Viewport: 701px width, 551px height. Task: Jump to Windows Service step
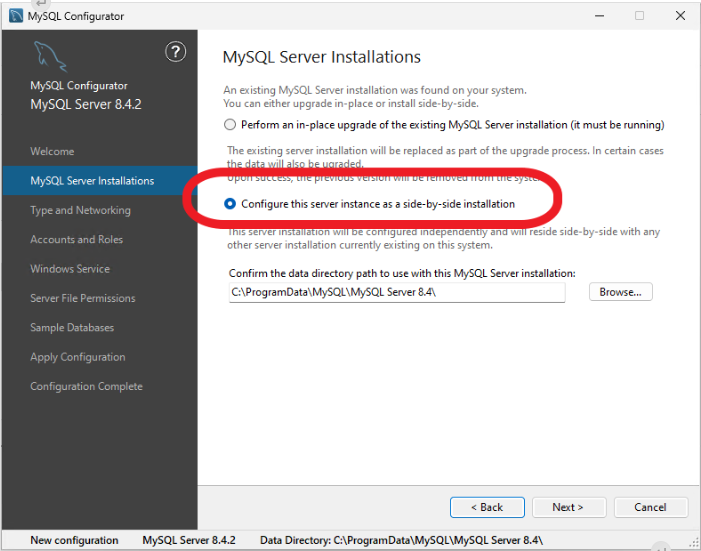pyautogui.click(x=70, y=269)
